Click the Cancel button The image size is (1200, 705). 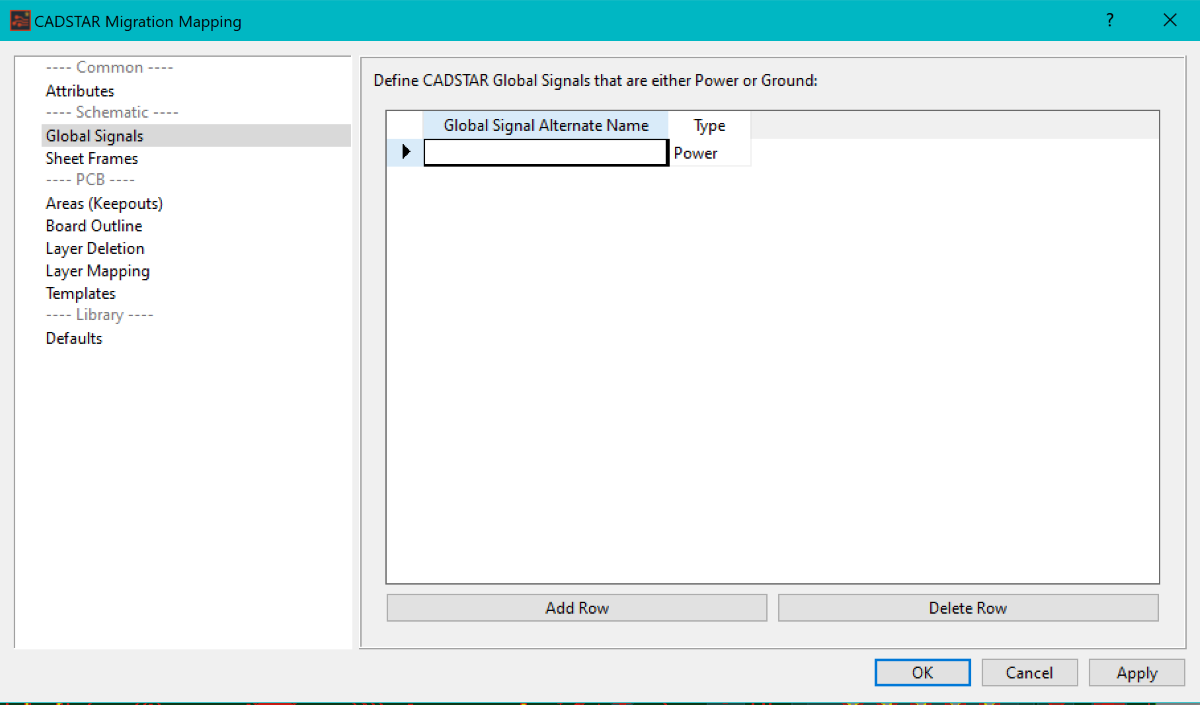click(x=1030, y=673)
